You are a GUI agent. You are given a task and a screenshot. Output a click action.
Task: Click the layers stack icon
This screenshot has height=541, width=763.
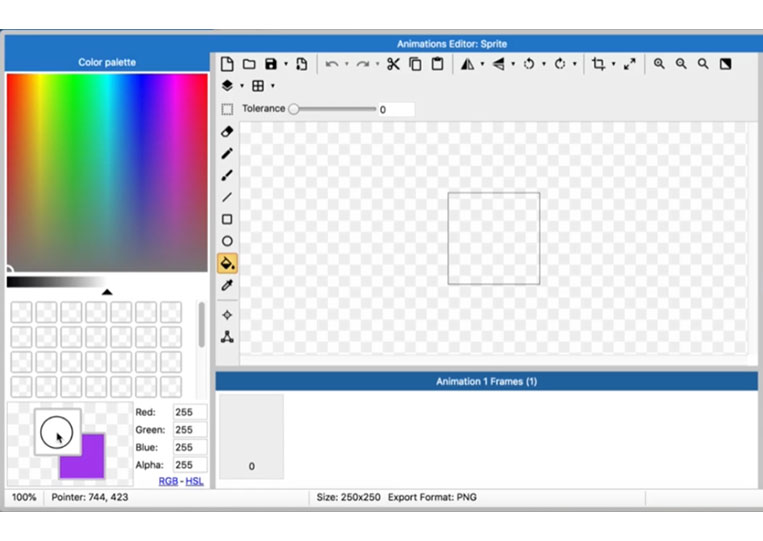click(227, 86)
